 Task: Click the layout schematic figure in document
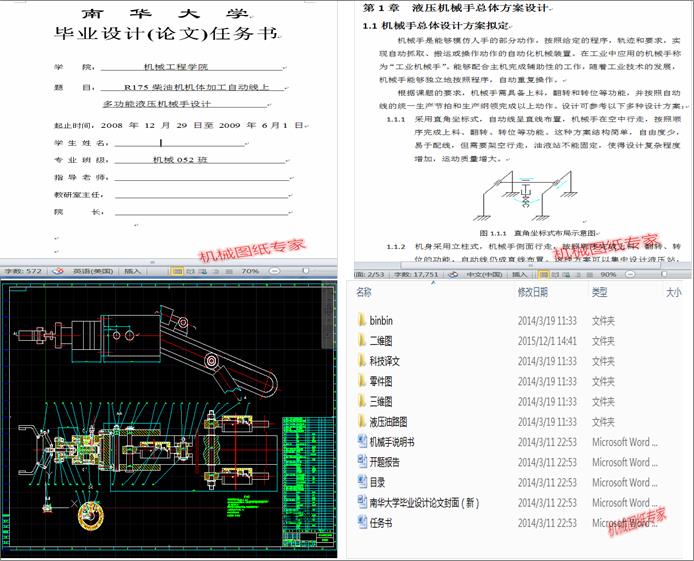525,195
